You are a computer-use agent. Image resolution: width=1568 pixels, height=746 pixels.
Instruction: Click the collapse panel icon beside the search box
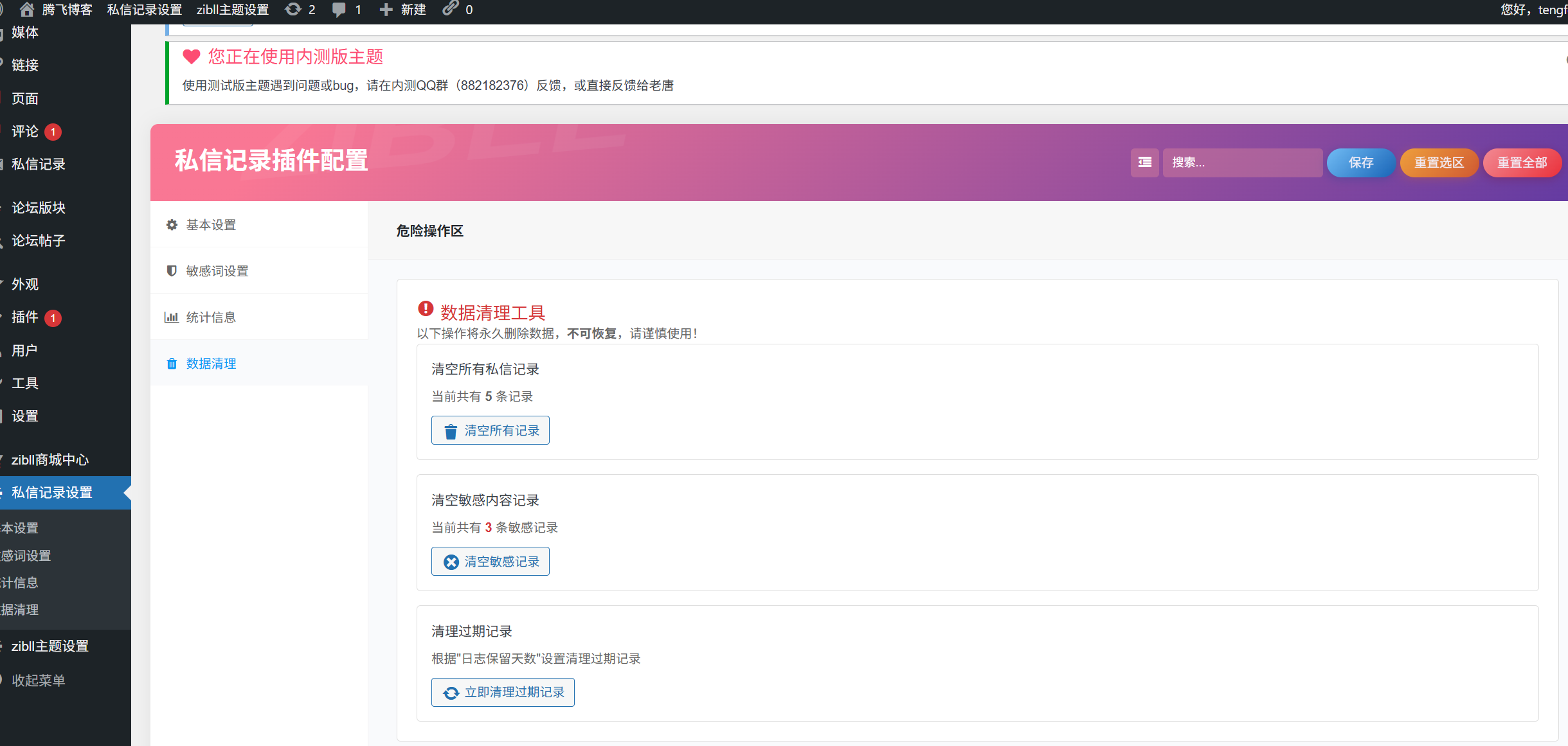click(1144, 163)
